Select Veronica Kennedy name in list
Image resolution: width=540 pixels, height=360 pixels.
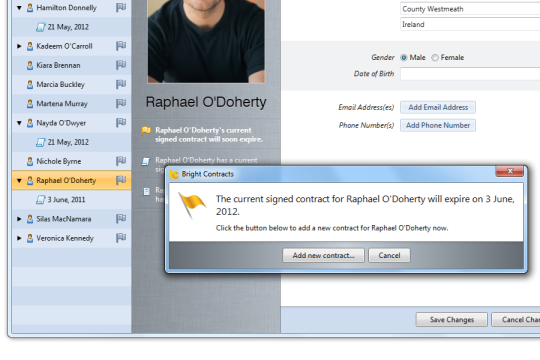(65, 238)
